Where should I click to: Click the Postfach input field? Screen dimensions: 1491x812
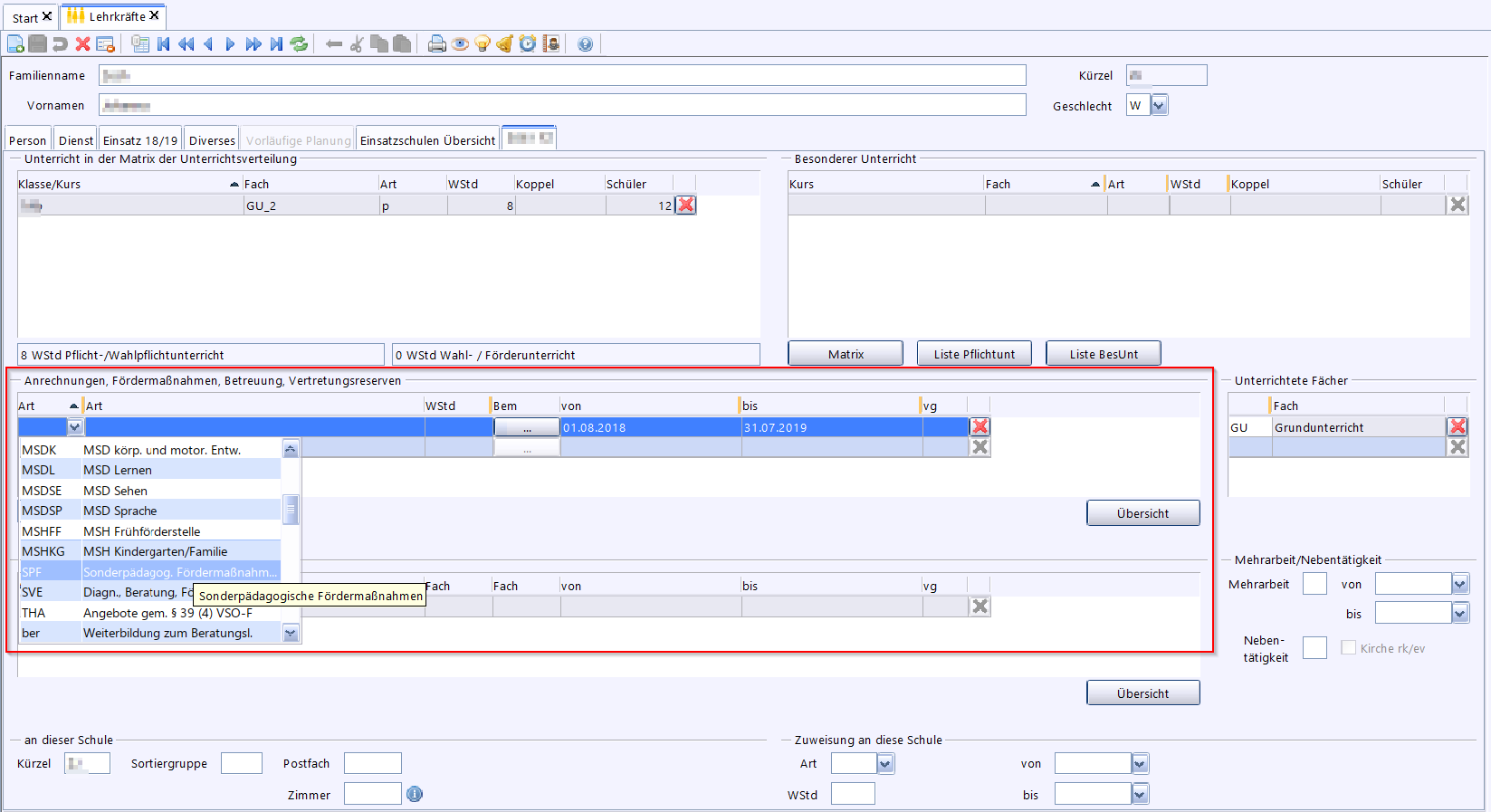click(x=372, y=763)
